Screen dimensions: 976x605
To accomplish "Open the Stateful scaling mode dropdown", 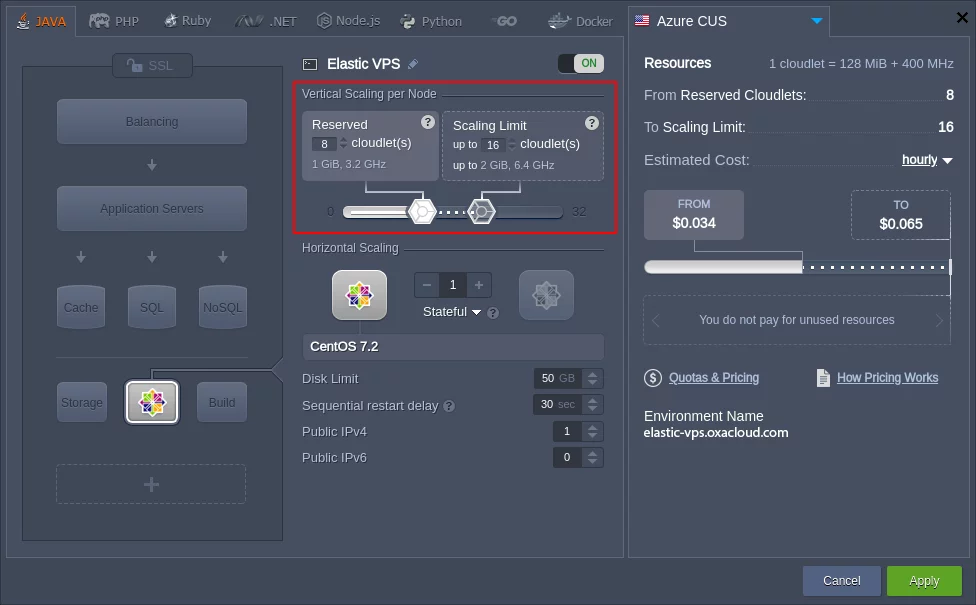I will pyautogui.click(x=452, y=312).
